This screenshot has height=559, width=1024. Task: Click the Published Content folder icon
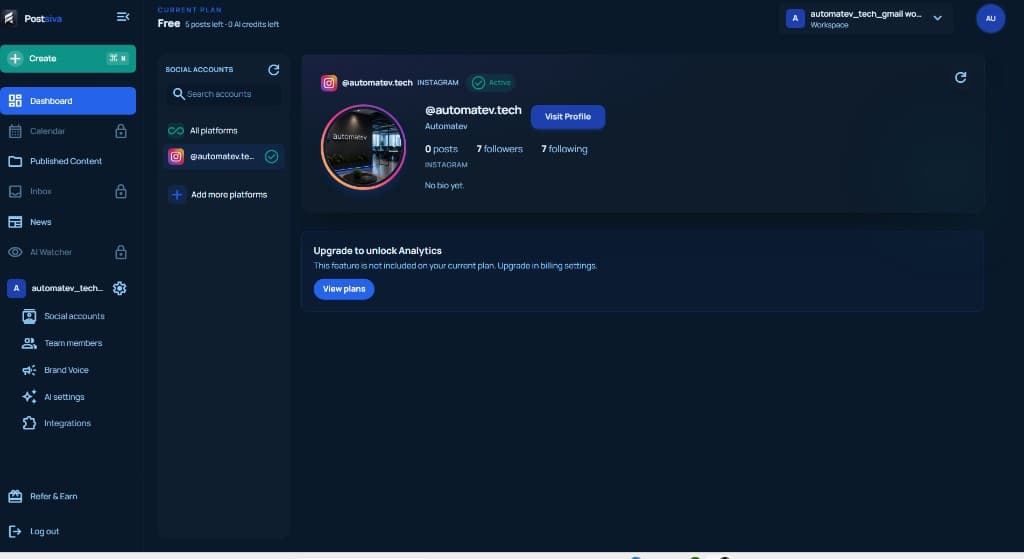[x=15, y=161]
